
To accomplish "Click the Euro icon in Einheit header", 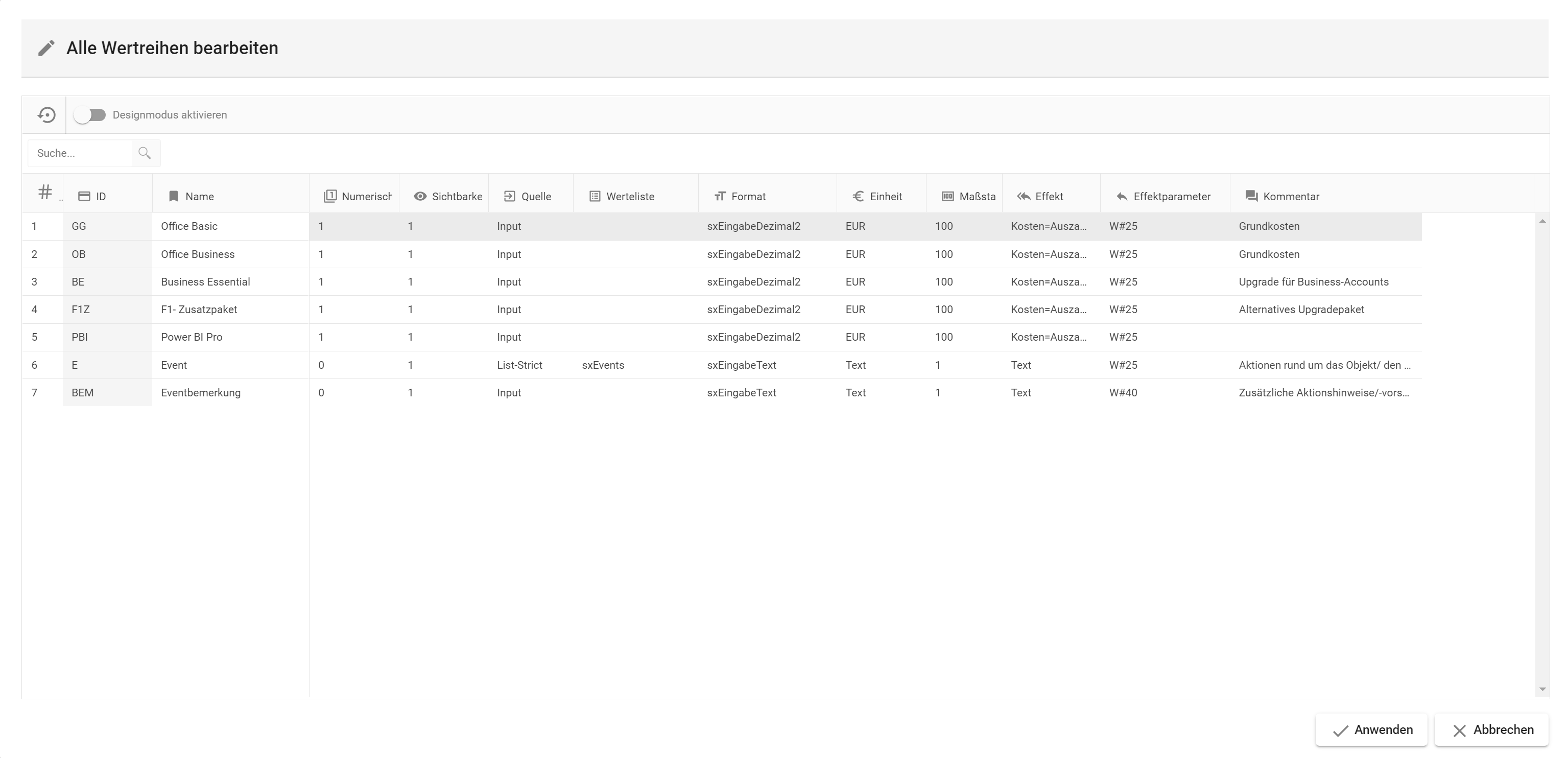I will click(858, 196).
